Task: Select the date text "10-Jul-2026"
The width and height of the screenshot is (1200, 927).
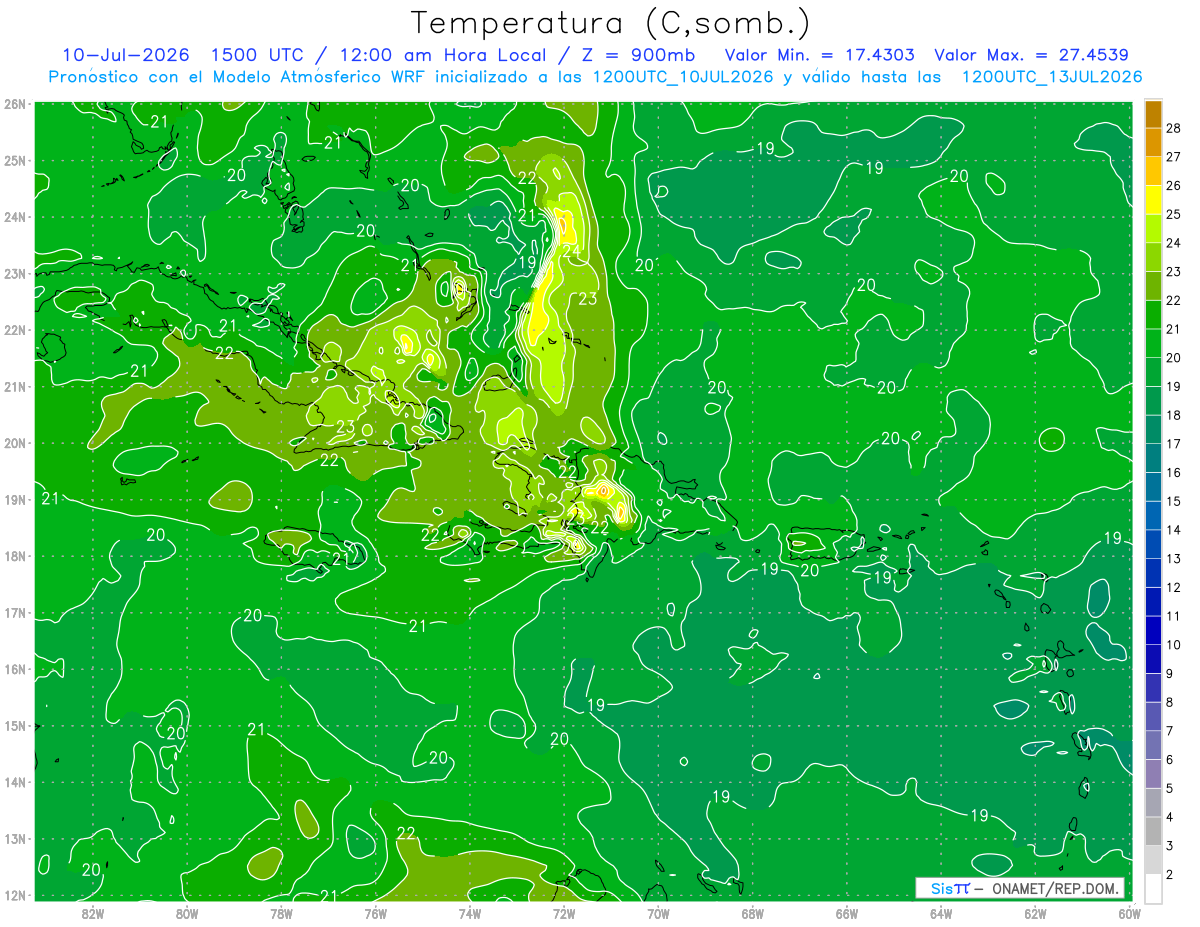Action: click(127, 55)
